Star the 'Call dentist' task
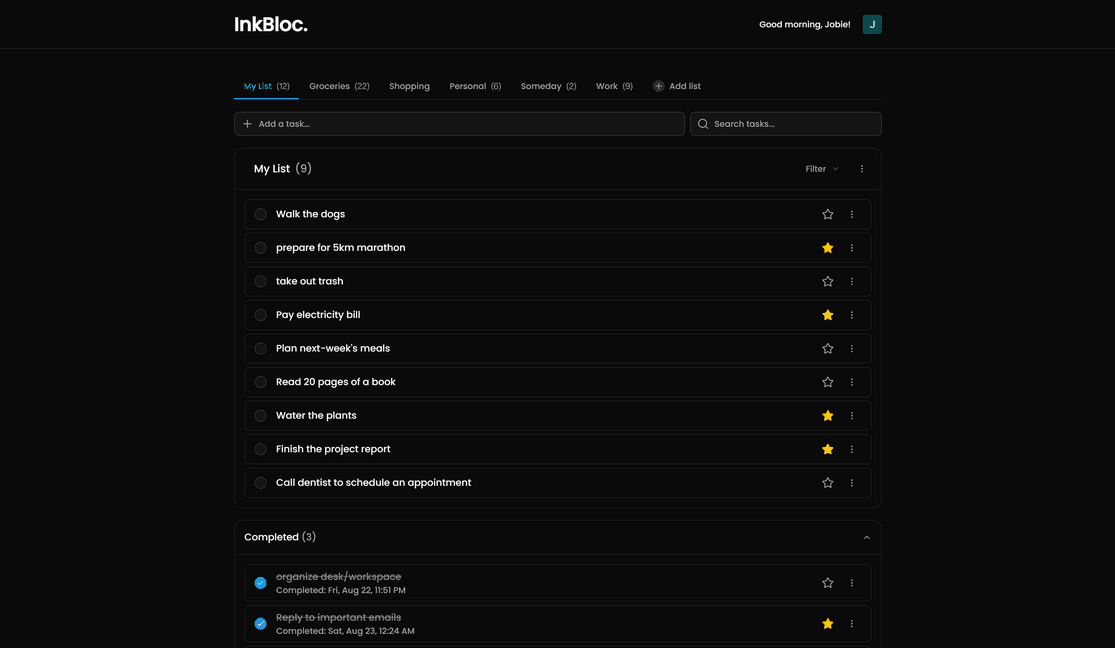This screenshot has width=1115, height=648. (827, 483)
